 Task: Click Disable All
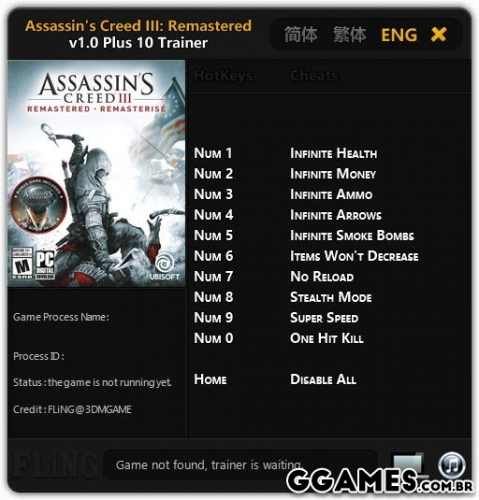tap(323, 379)
